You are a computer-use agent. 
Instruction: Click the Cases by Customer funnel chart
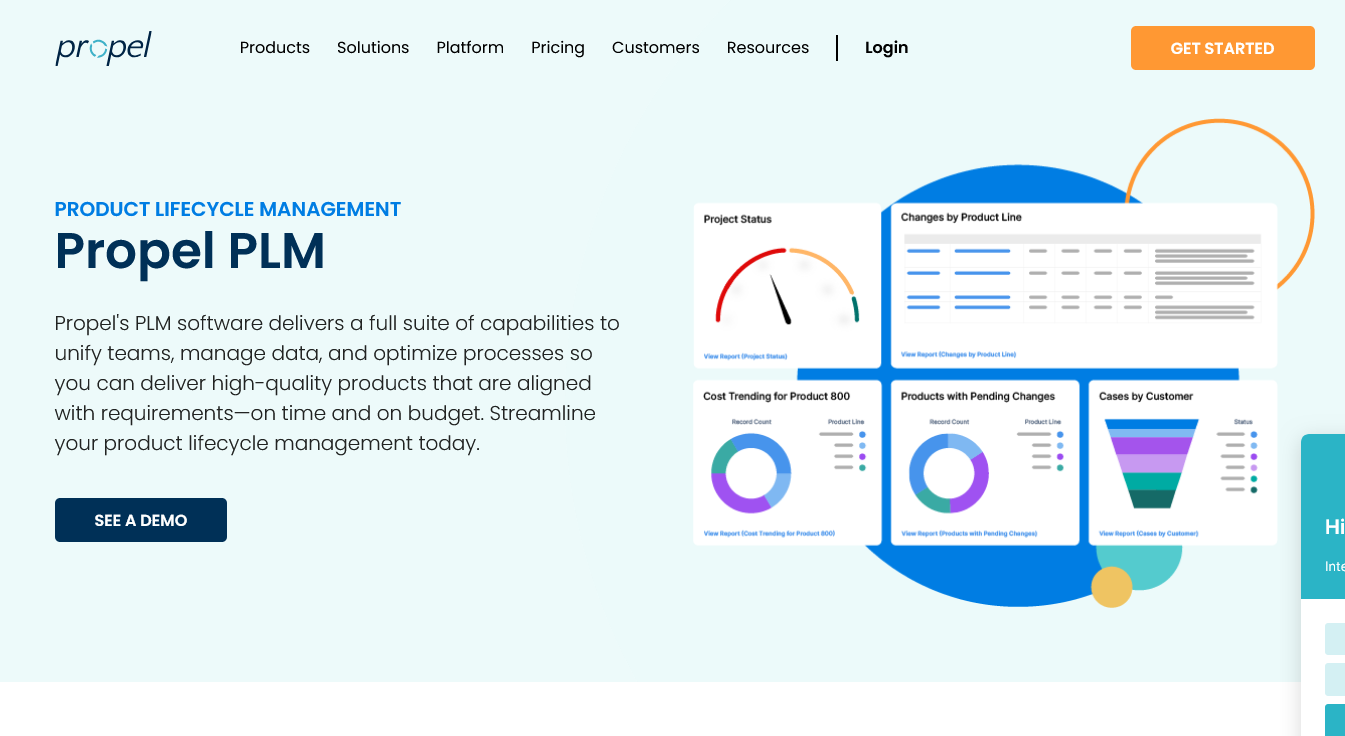click(1151, 463)
